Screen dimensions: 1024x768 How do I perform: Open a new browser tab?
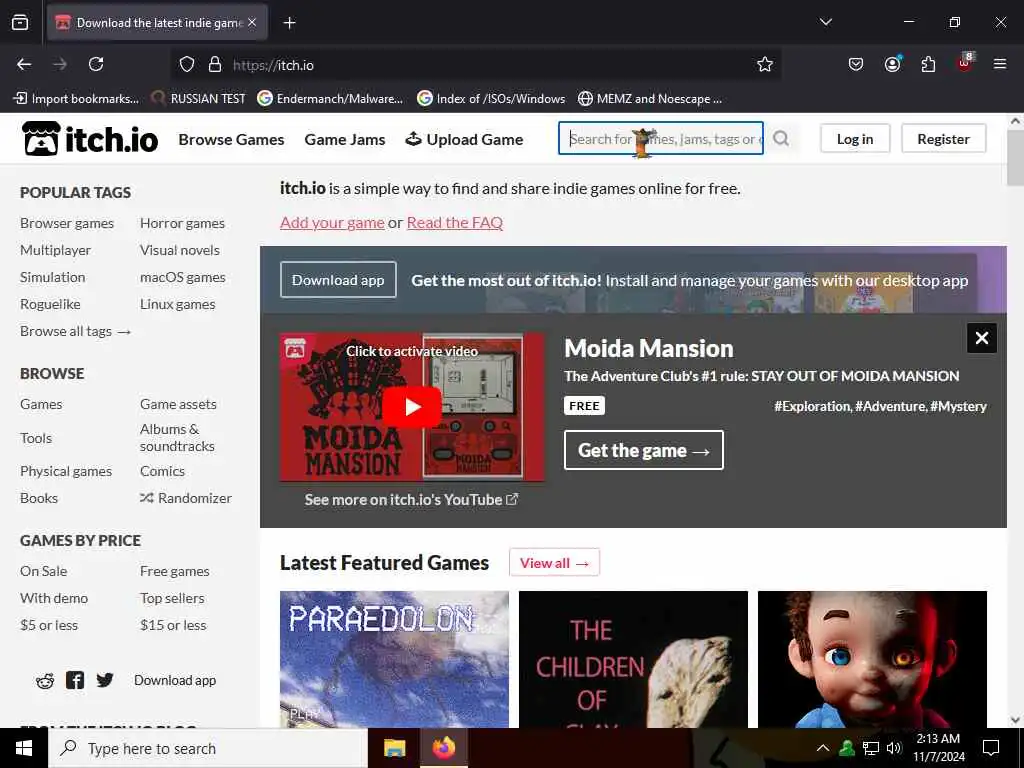coord(289,23)
